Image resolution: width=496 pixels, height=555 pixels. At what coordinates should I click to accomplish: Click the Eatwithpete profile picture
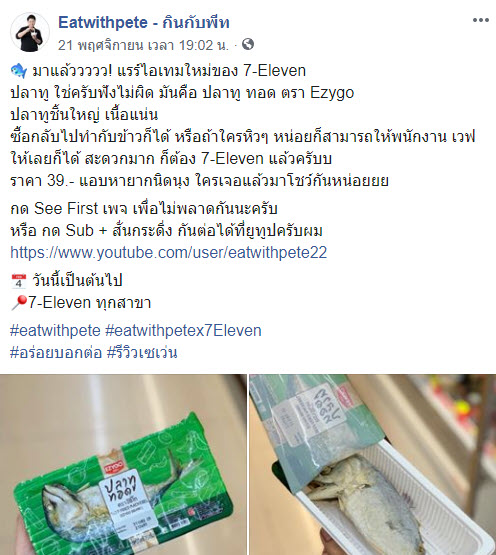click(30, 32)
